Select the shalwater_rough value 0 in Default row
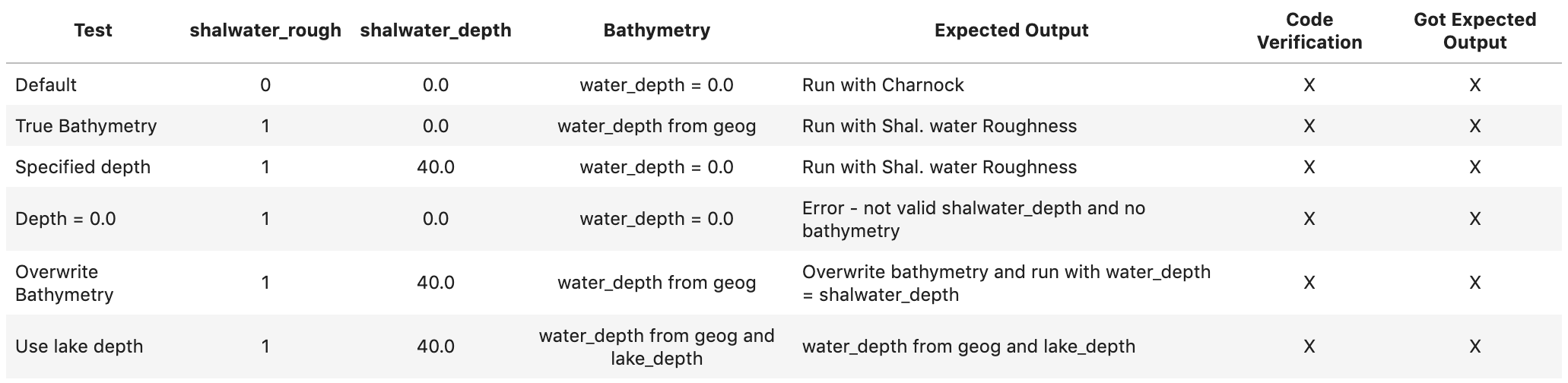Screen dimensions: 1568x383 coord(265,85)
